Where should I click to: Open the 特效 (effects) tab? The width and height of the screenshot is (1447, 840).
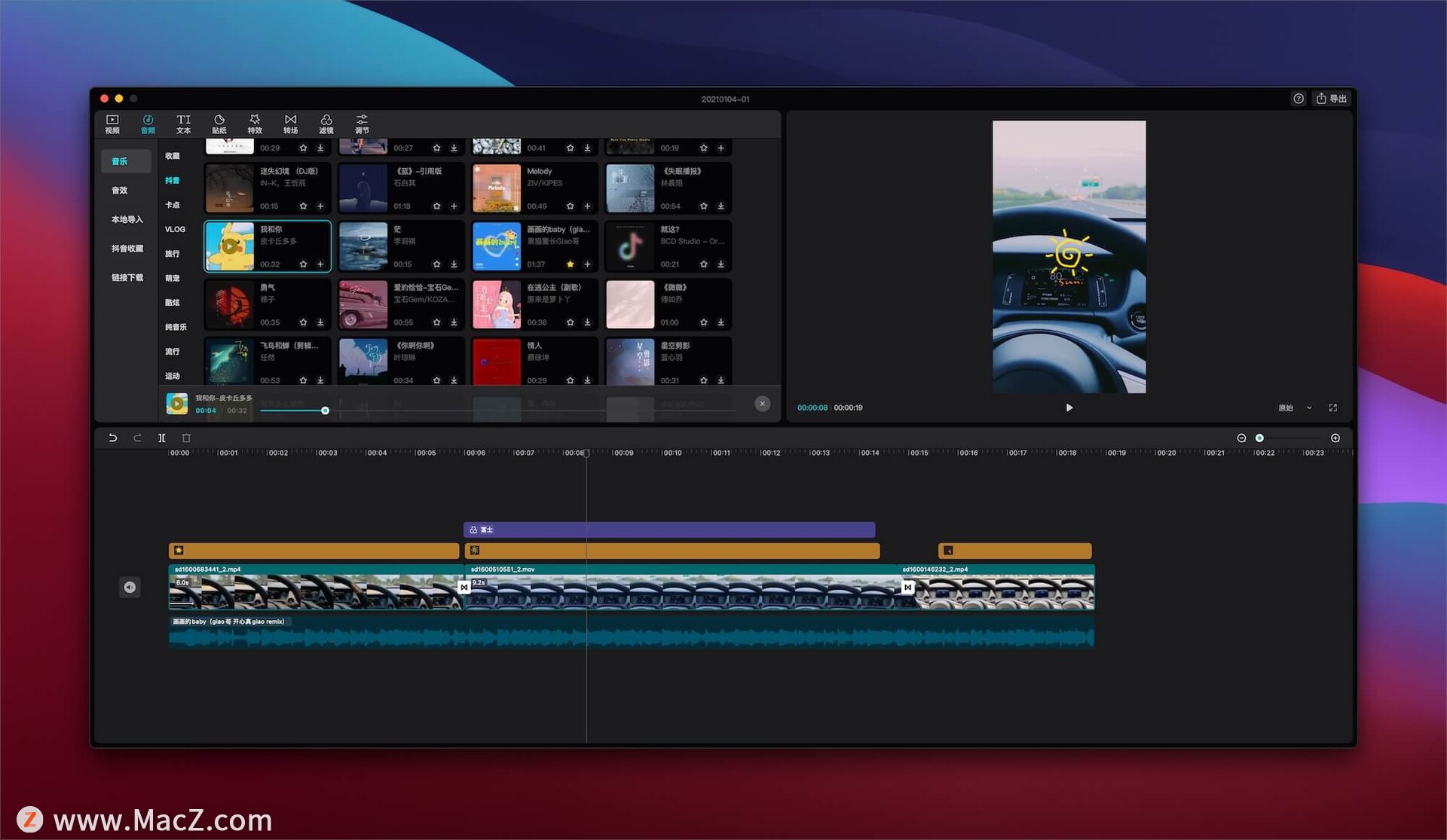point(255,124)
